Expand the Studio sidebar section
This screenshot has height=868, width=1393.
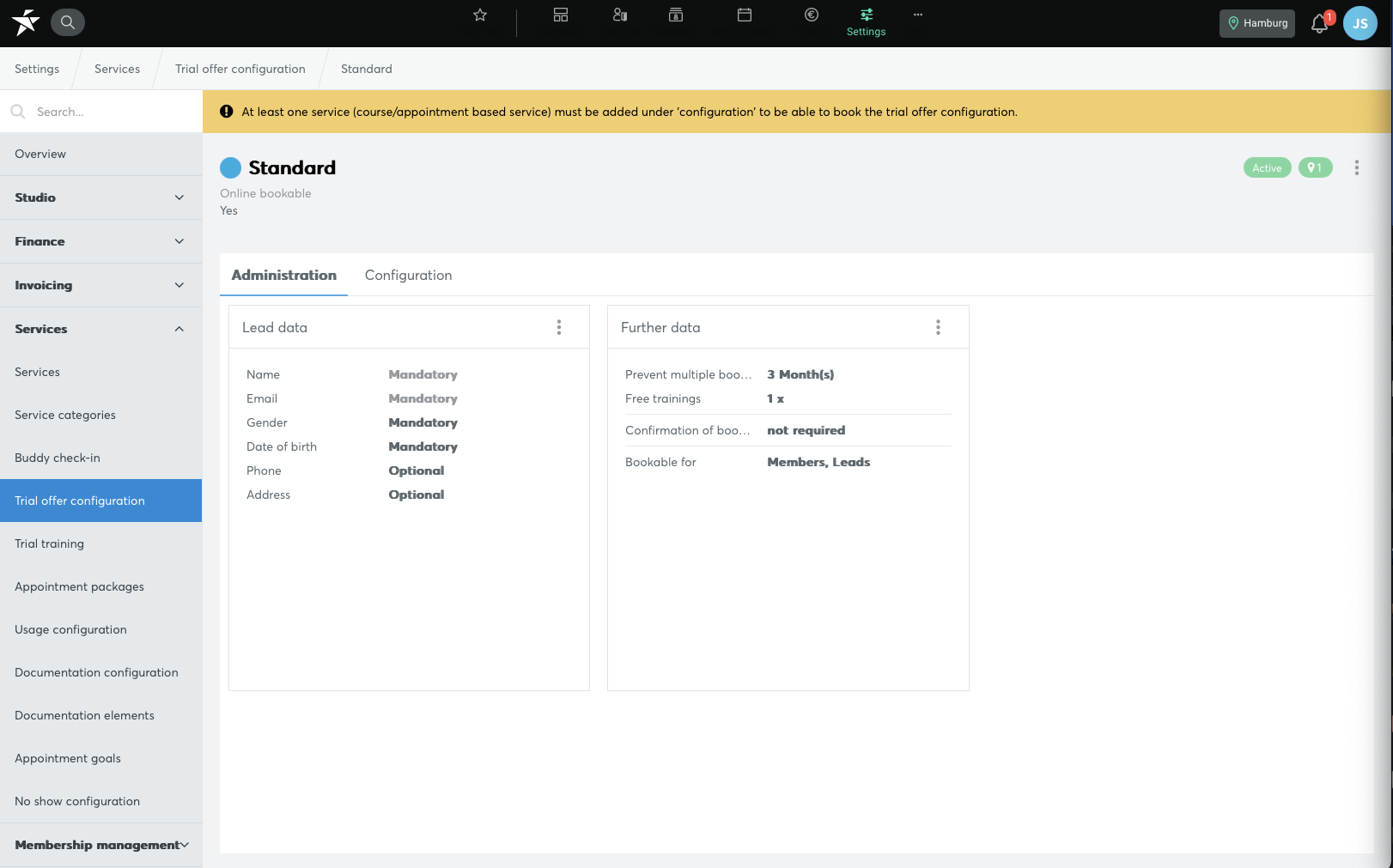101,197
